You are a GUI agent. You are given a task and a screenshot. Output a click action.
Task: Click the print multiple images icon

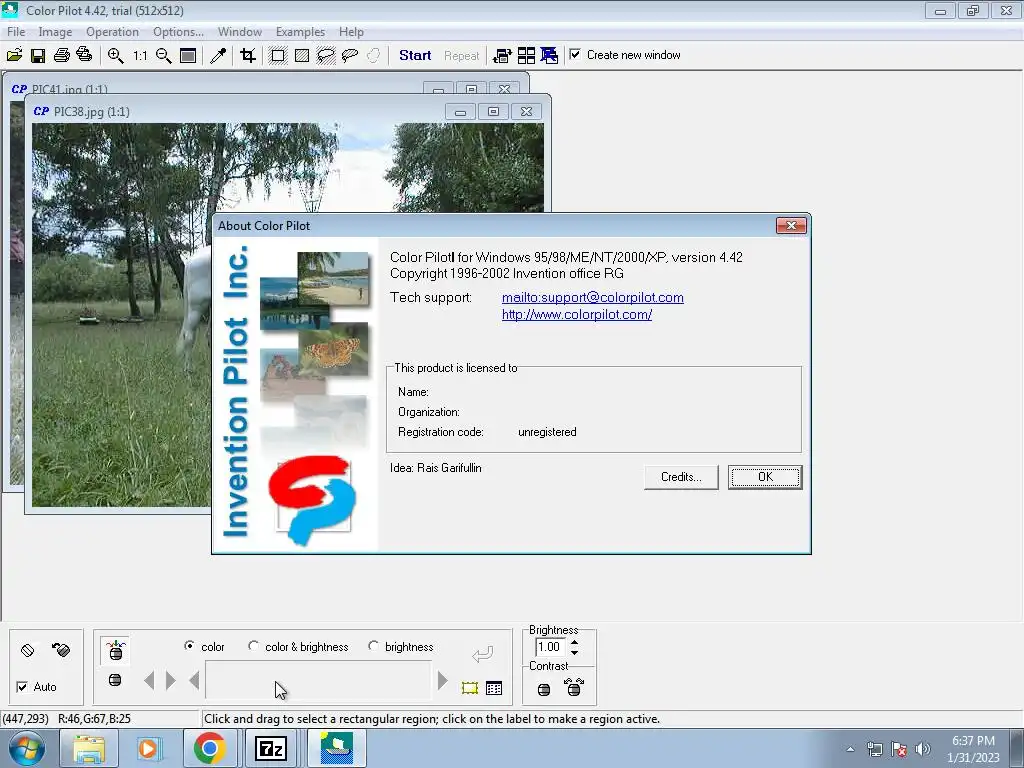pos(84,55)
